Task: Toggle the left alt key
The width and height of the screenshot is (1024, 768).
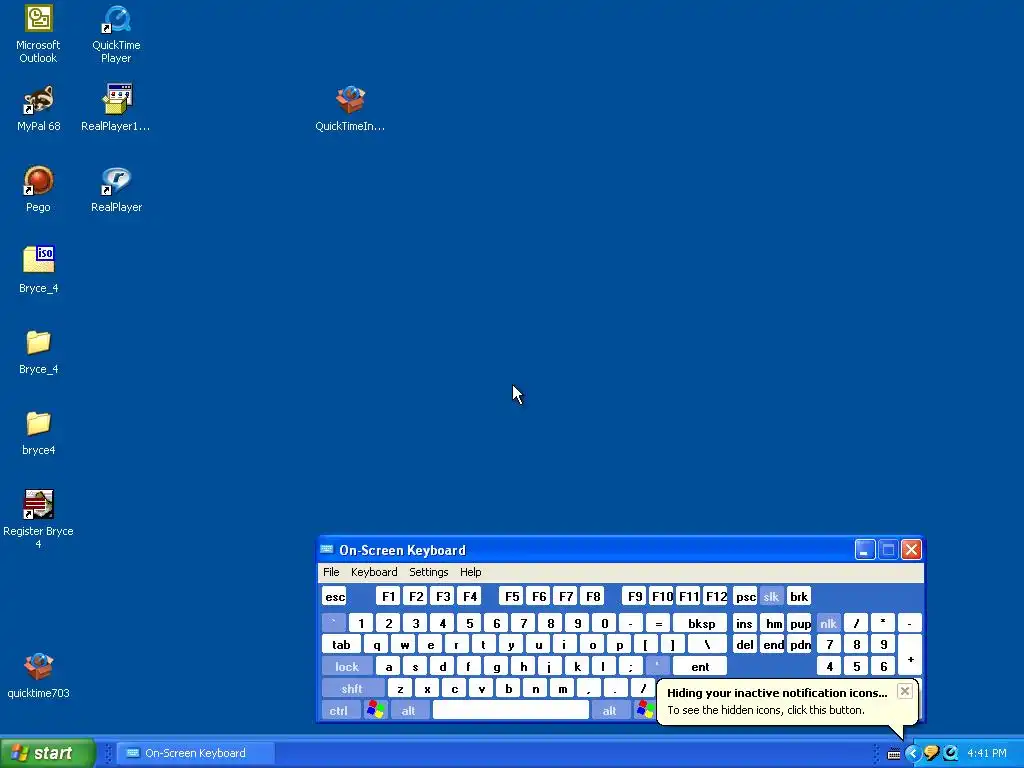Action: pyautogui.click(x=408, y=710)
